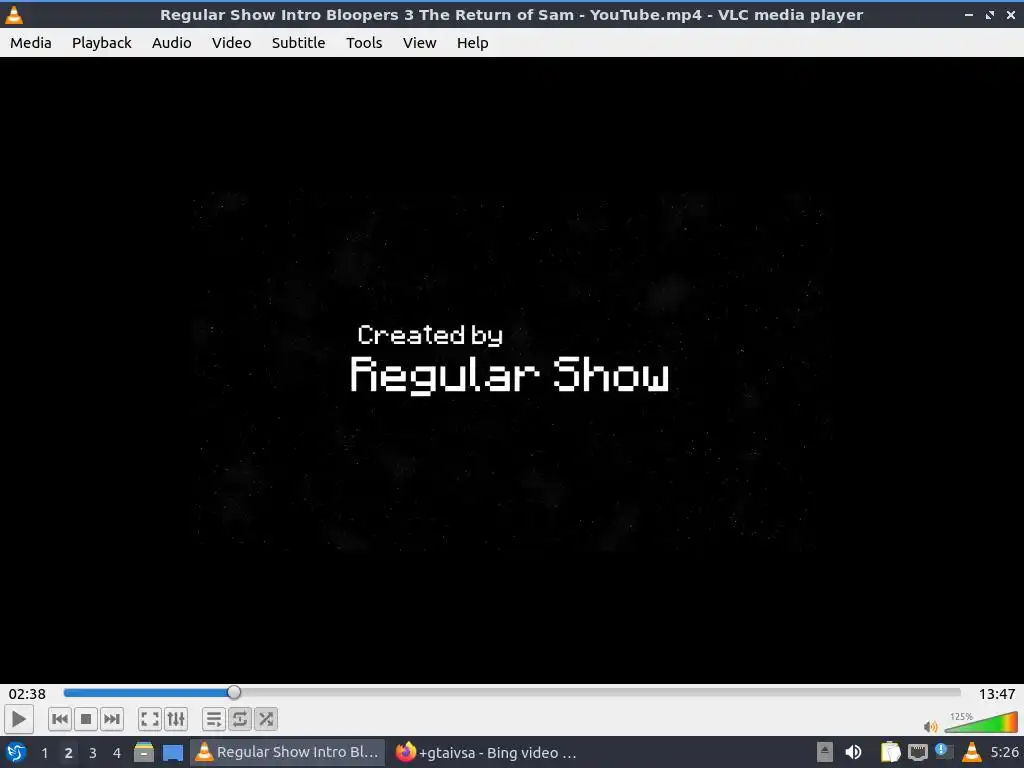The height and width of the screenshot is (768, 1024).
Task: Select the Regular Show VLC taskbar entry
Action: click(287, 752)
